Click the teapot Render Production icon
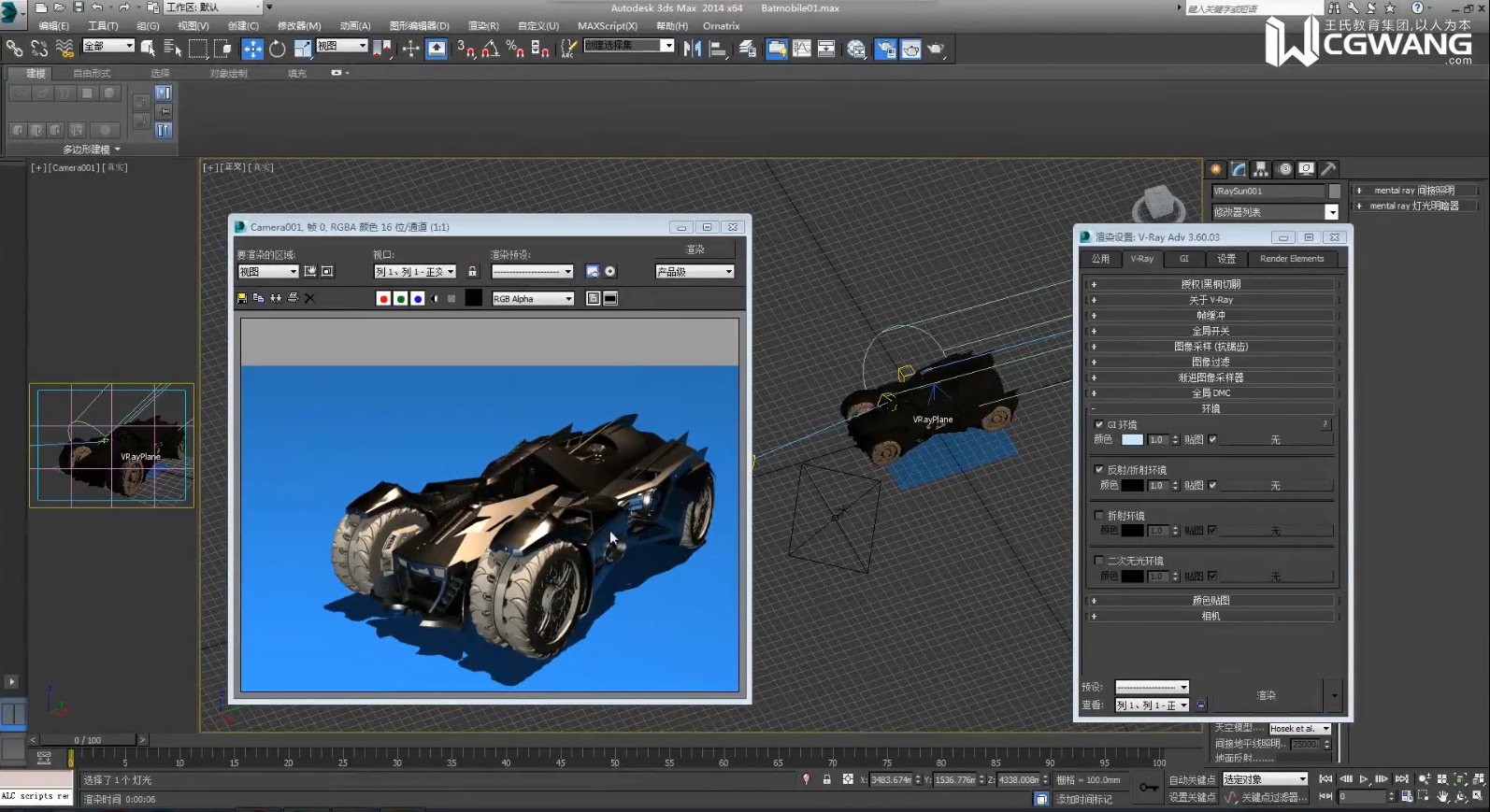This screenshot has width=1490, height=812. pyautogui.click(x=936, y=49)
